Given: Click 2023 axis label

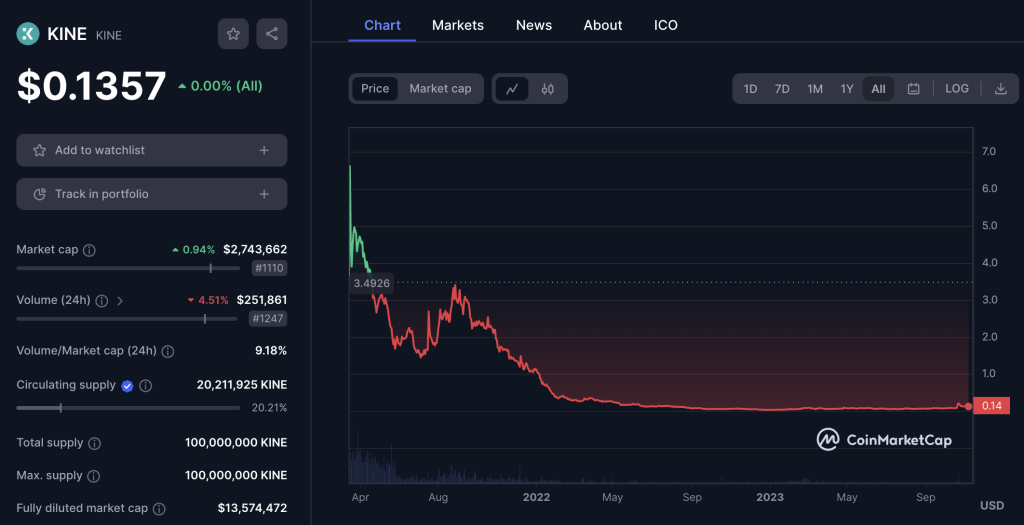Looking at the screenshot, I should coord(769,498).
